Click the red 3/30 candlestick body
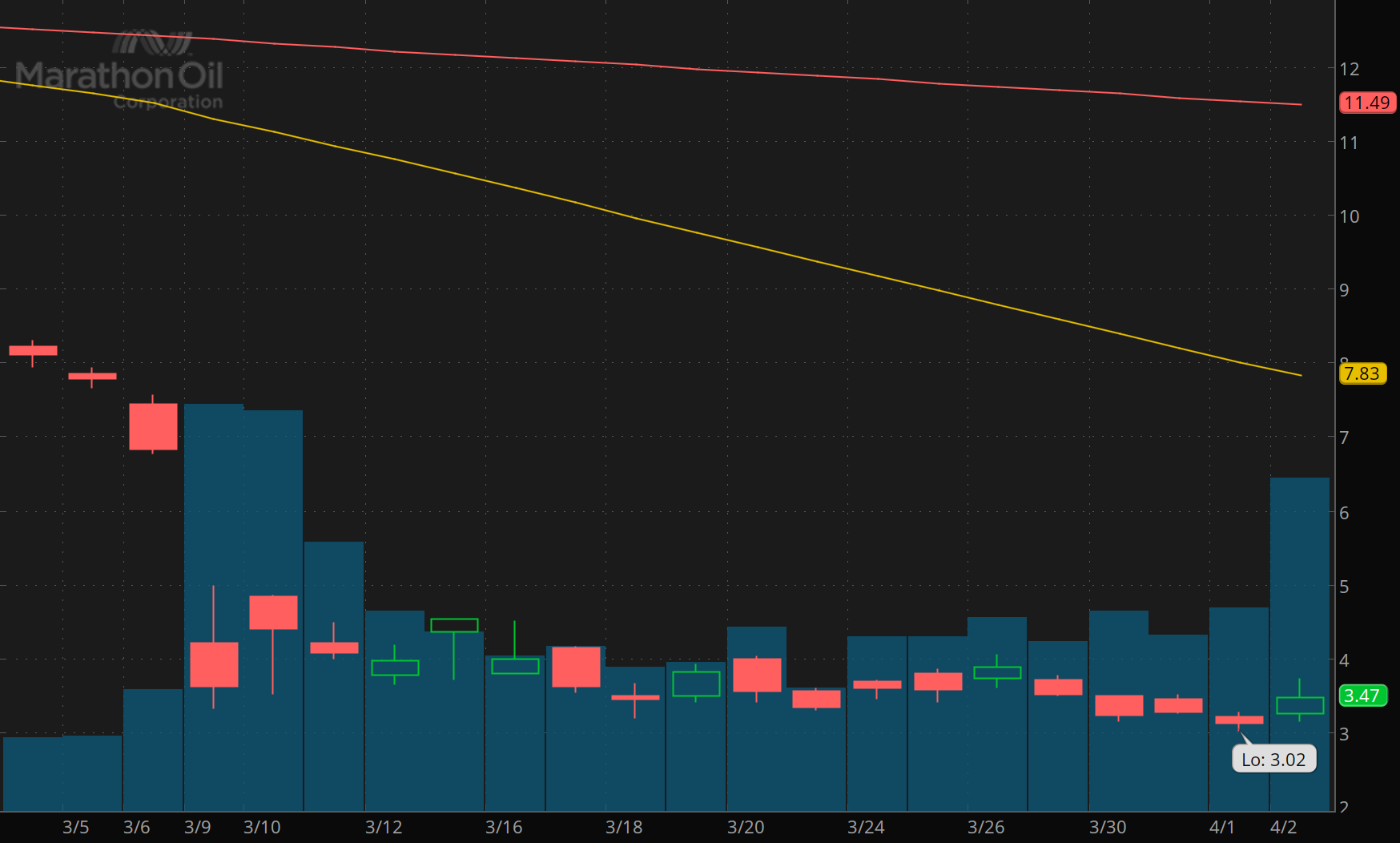 point(1119,705)
